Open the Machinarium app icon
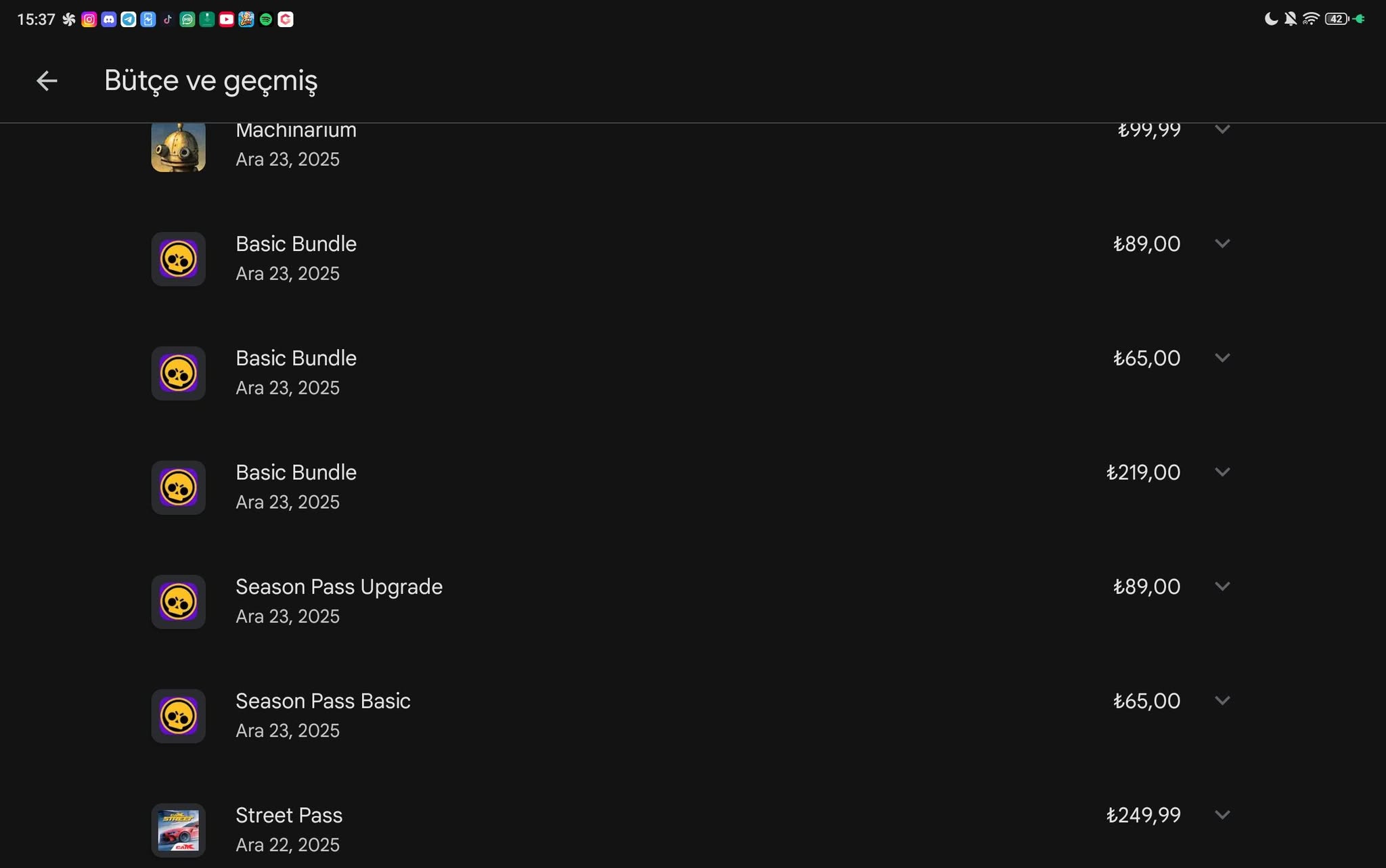This screenshot has height=868, width=1386. (x=178, y=147)
